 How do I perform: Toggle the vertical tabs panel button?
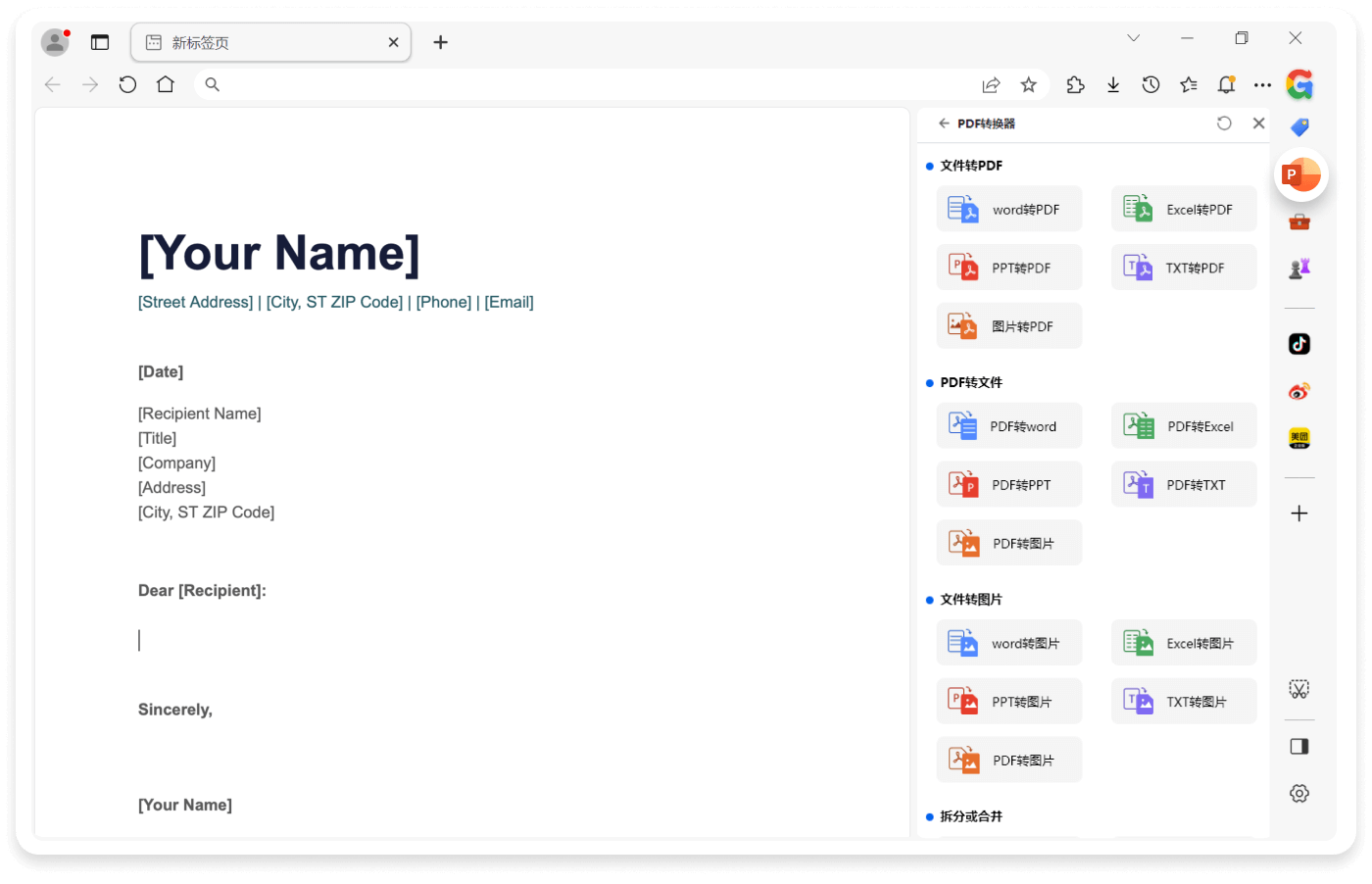(100, 42)
